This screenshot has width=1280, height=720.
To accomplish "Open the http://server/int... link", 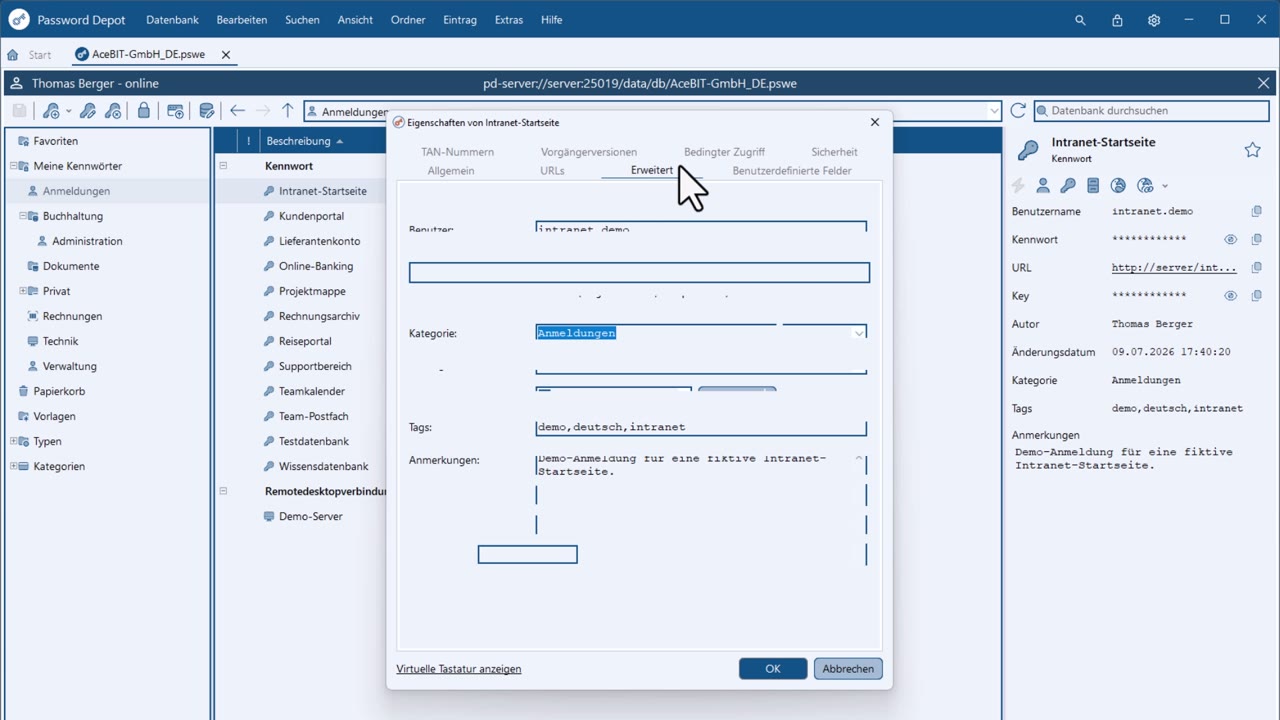I will (1174, 267).
